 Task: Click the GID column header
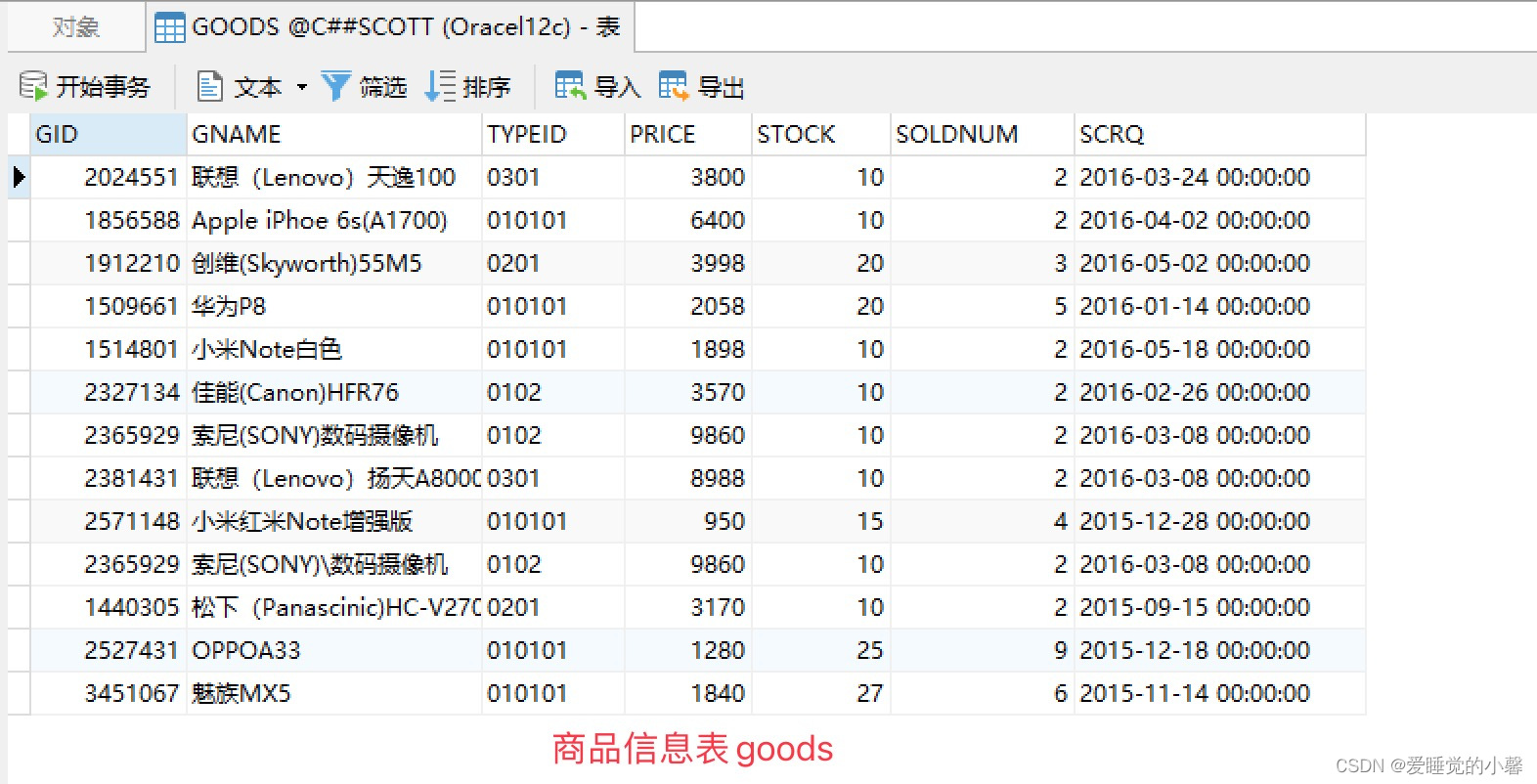(x=109, y=134)
